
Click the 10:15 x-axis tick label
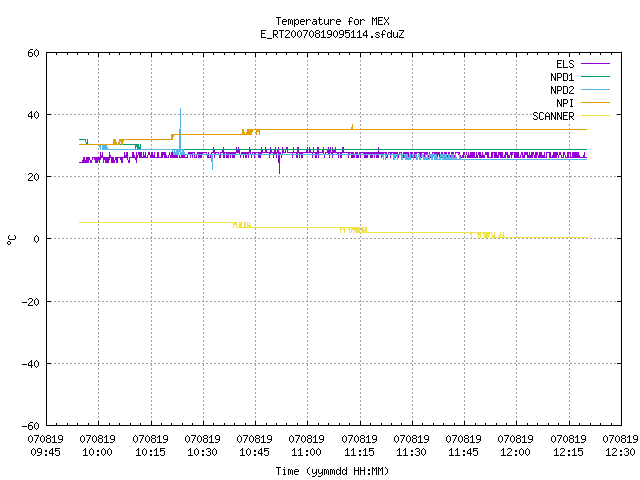pos(150,452)
